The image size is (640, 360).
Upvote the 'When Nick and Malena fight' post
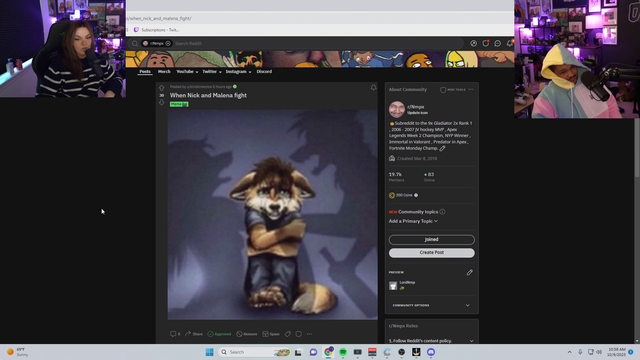pos(162,88)
